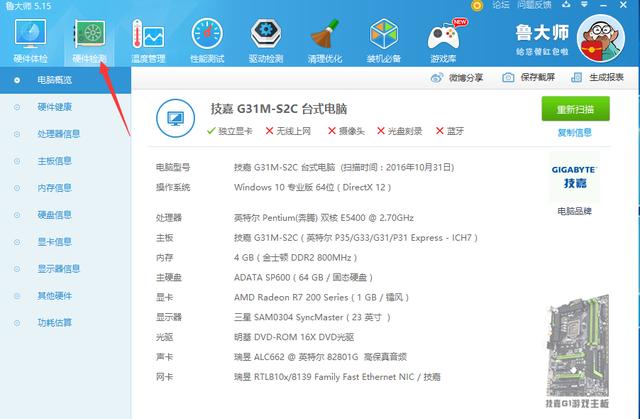Click AMD Radeon R7 200 Series value
The width and height of the screenshot is (640, 419).
321,297
